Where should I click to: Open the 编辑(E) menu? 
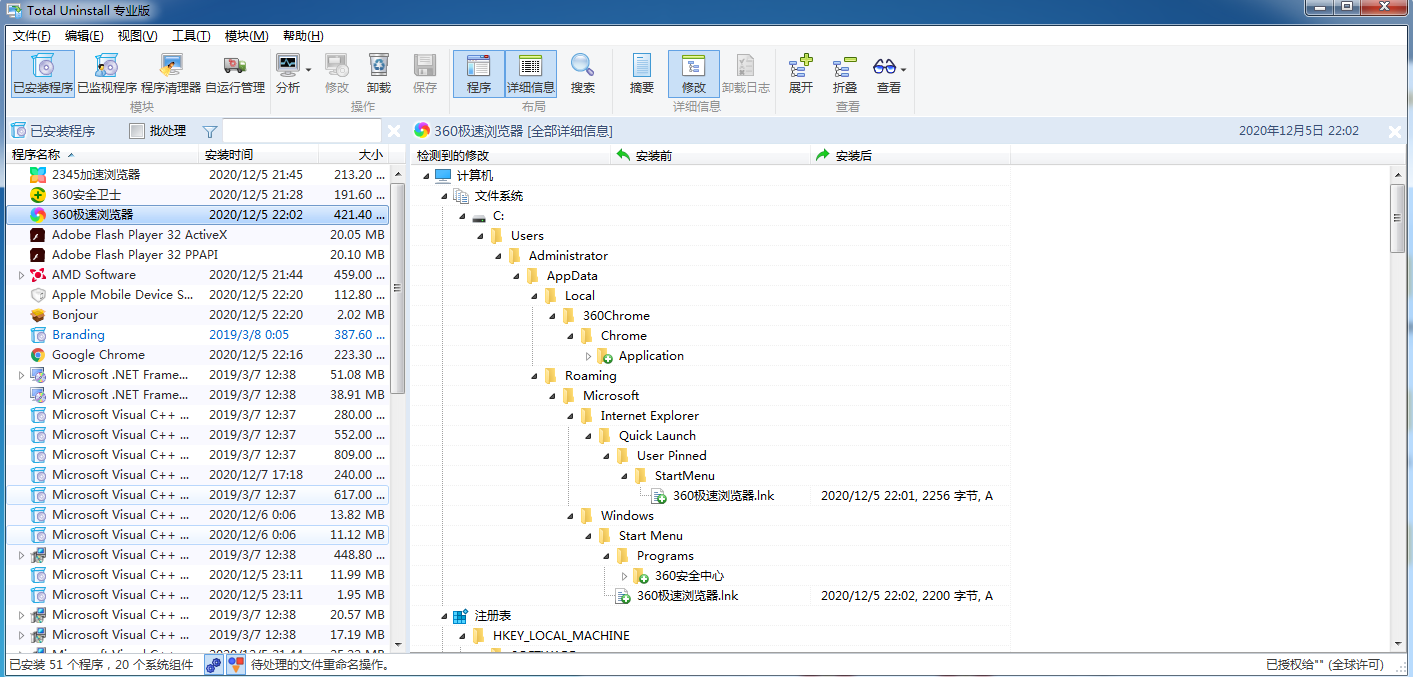[84, 36]
